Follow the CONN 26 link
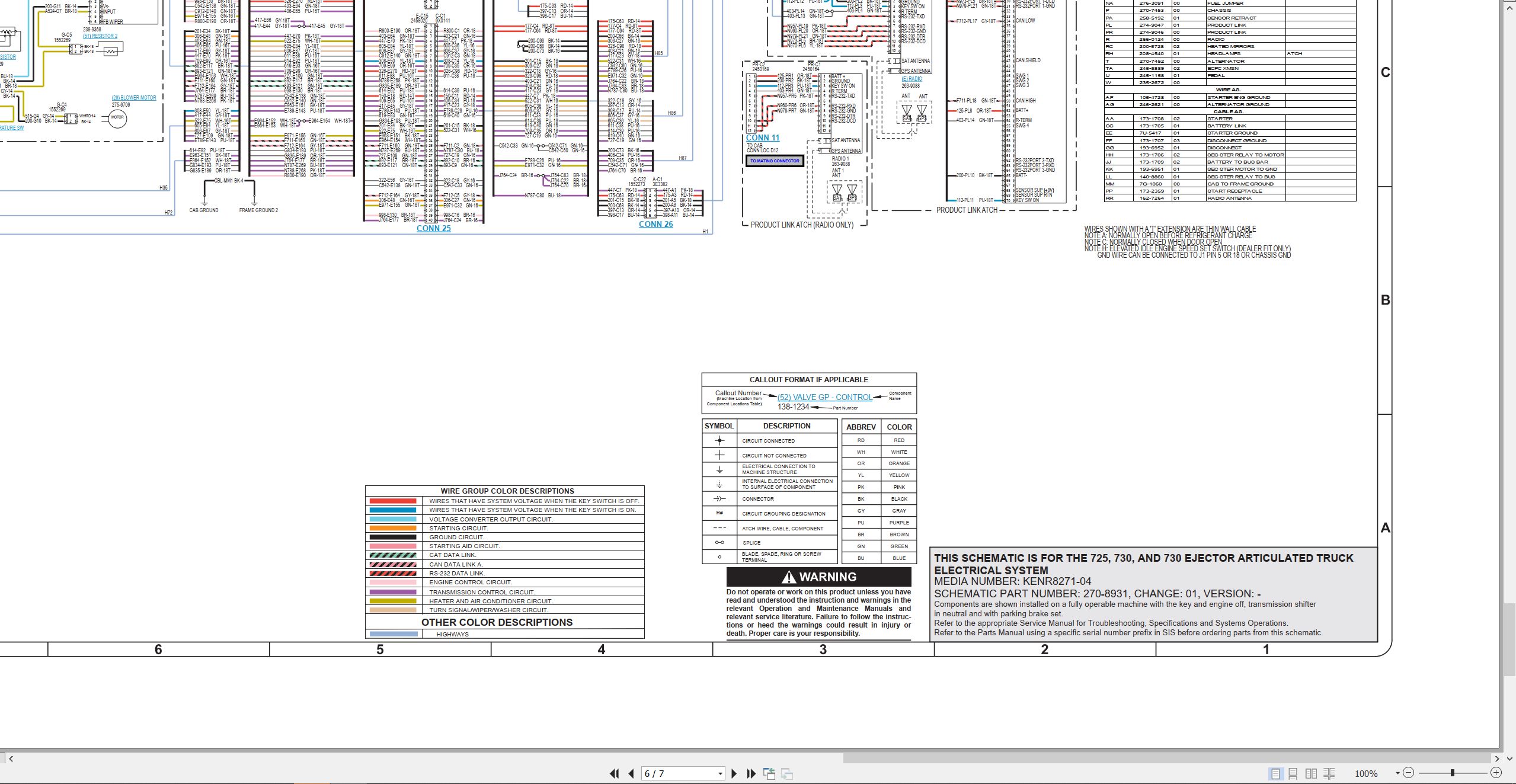 [656, 225]
